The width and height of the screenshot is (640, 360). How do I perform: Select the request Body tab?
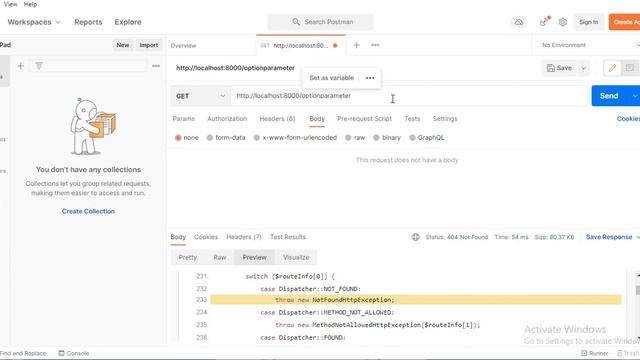pyautogui.click(x=317, y=119)
